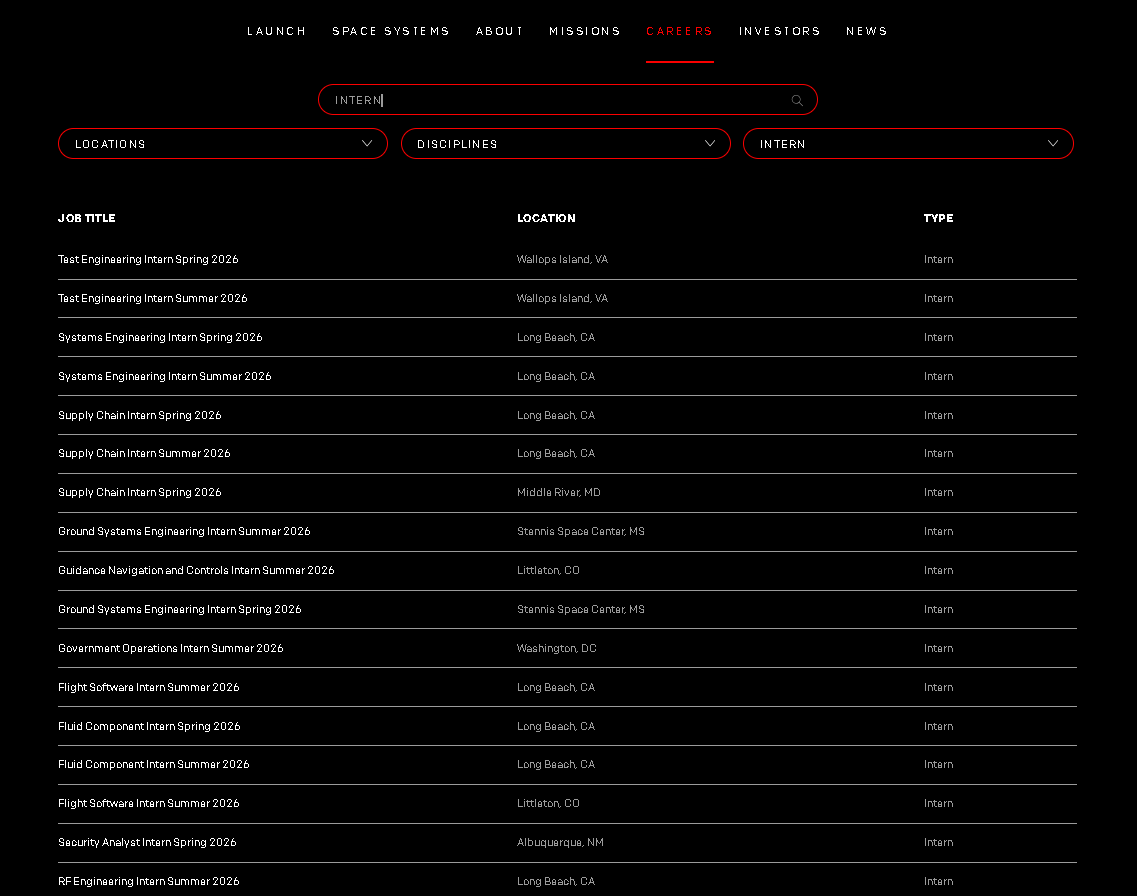This screenshot has height=896, width=1137.
Task: Open Fluid Component Intern Summer 2026
Action: [154, 765]
